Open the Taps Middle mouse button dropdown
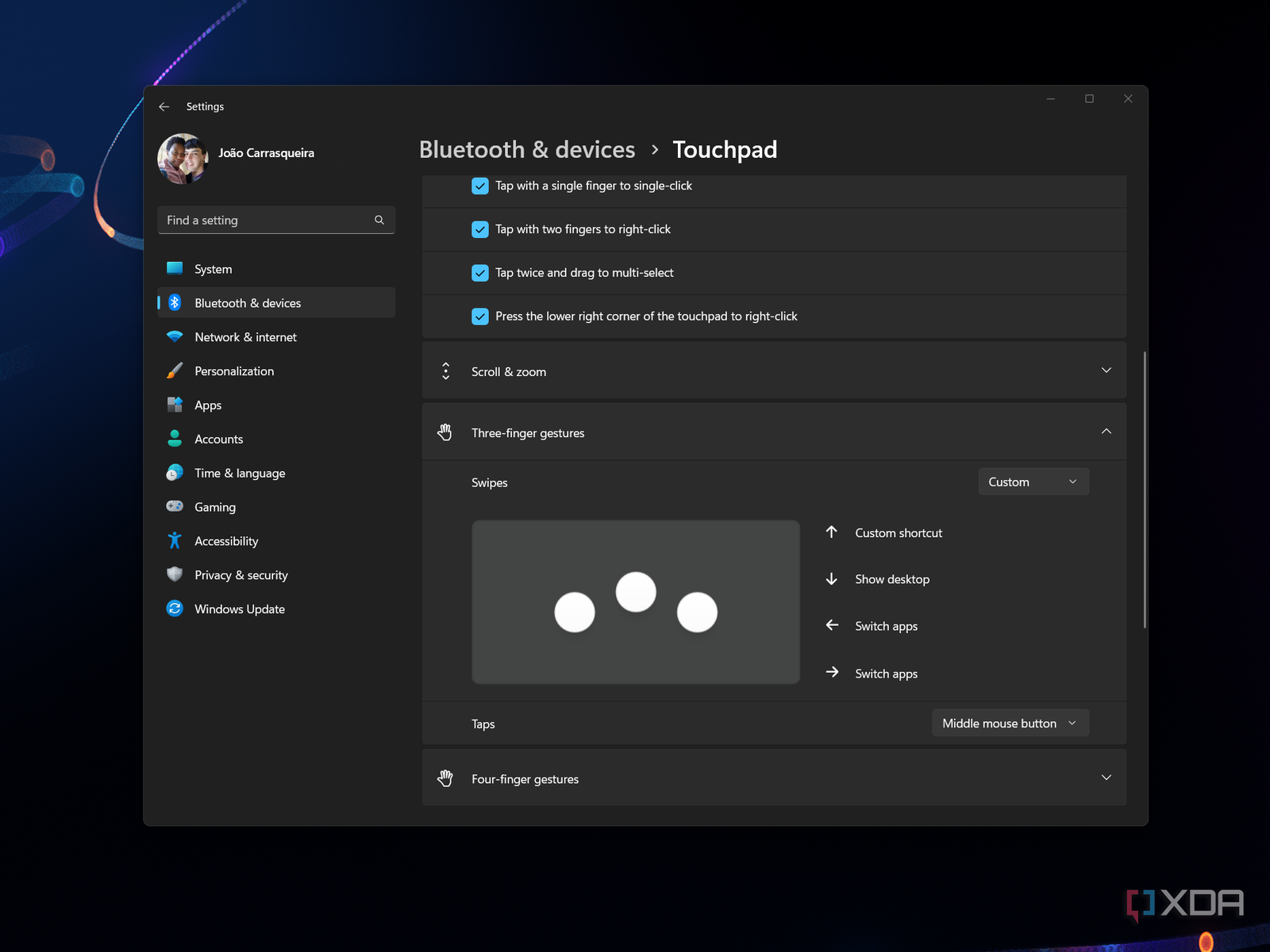The image size is (1270, 952). tap(1010, 723)
